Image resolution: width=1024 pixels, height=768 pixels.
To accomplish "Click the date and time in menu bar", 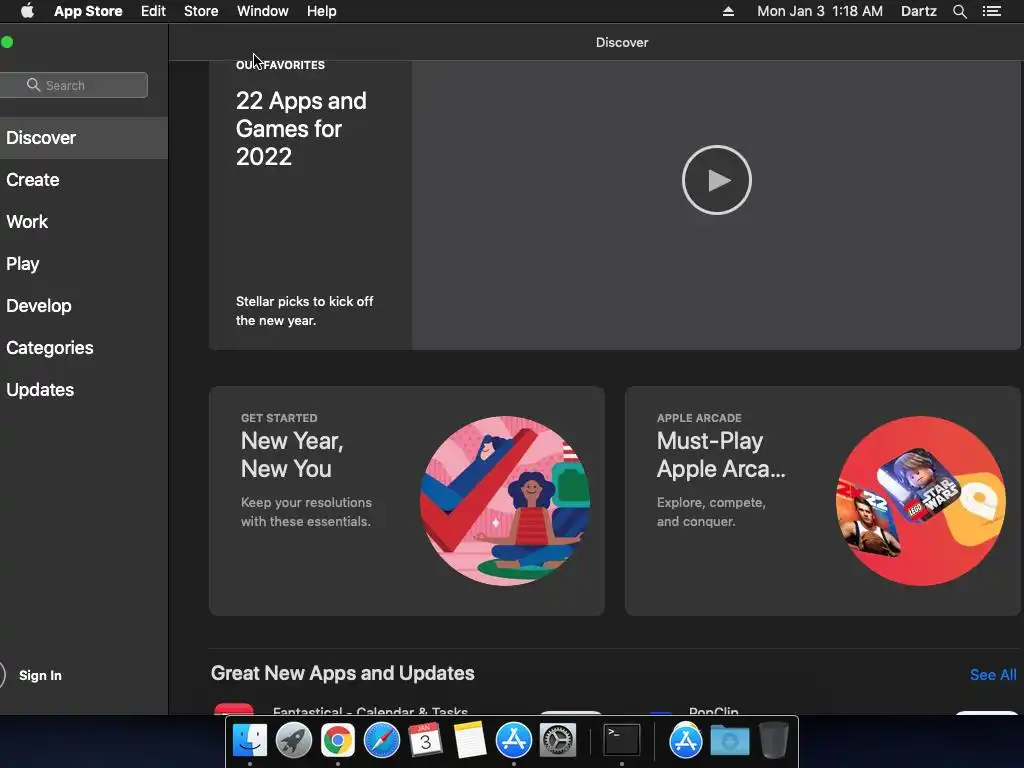I will (820, 11).
